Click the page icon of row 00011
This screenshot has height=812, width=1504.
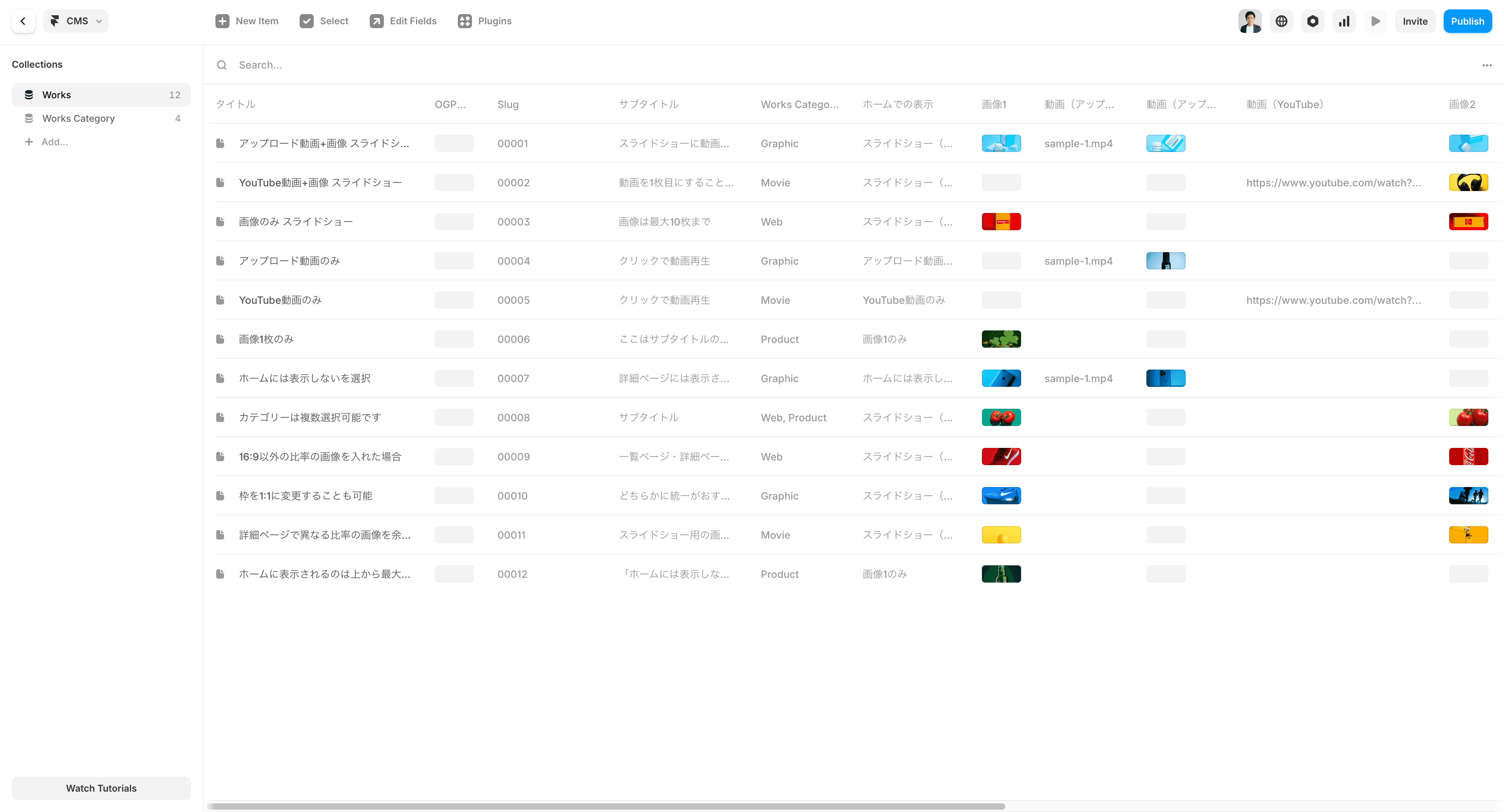click(x=220, y=534)
